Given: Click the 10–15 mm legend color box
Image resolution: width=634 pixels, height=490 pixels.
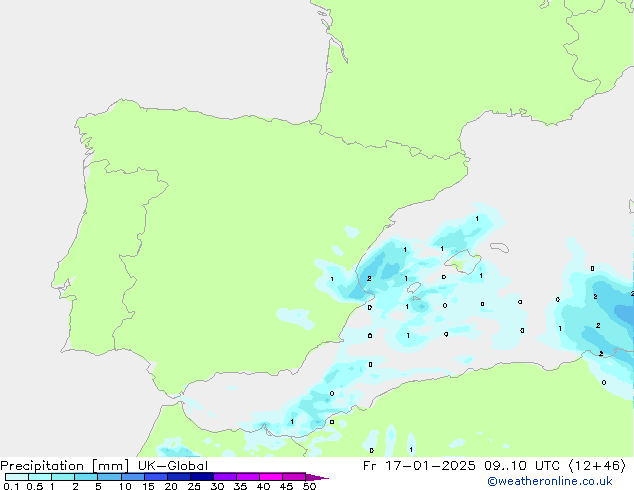Looking at the screenshot, I should pos(133,477).
